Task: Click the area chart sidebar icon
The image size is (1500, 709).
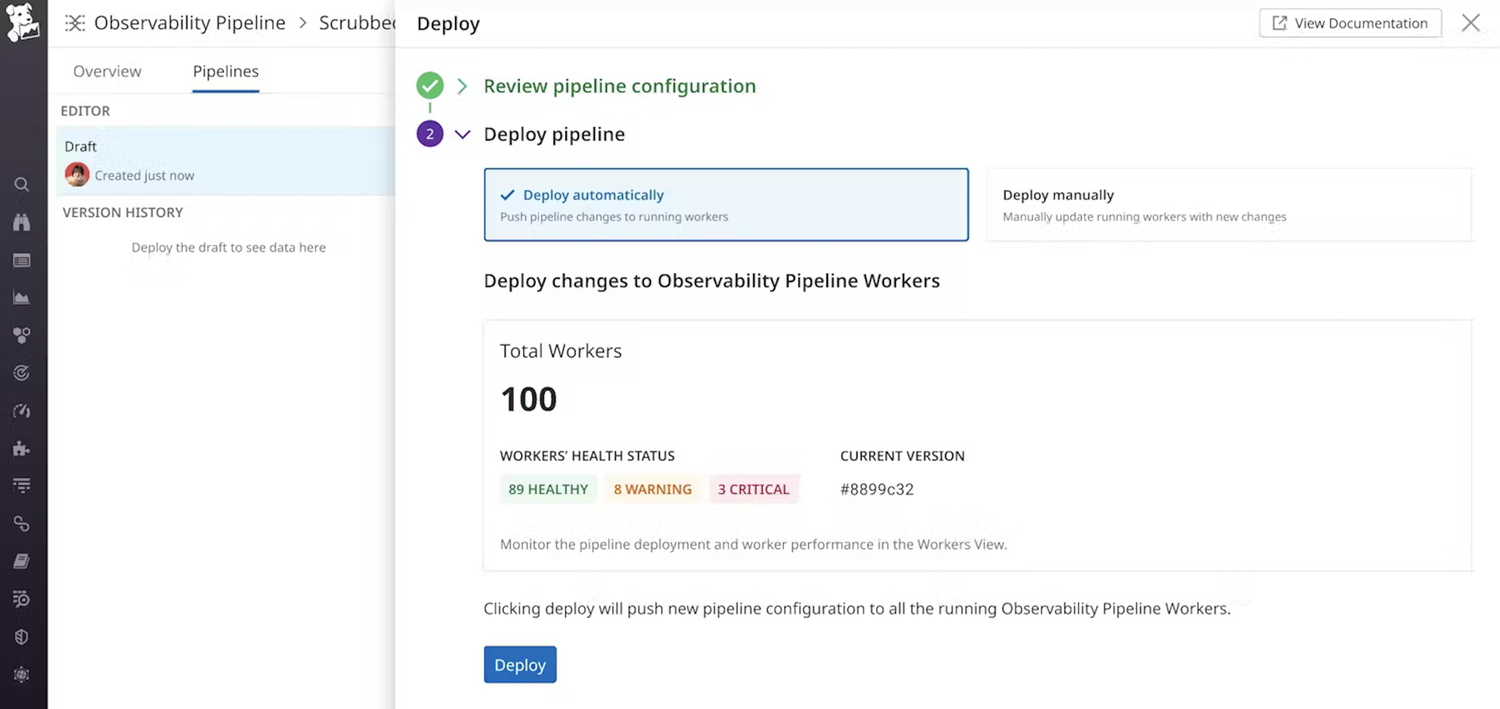Action: coord(22,298)
